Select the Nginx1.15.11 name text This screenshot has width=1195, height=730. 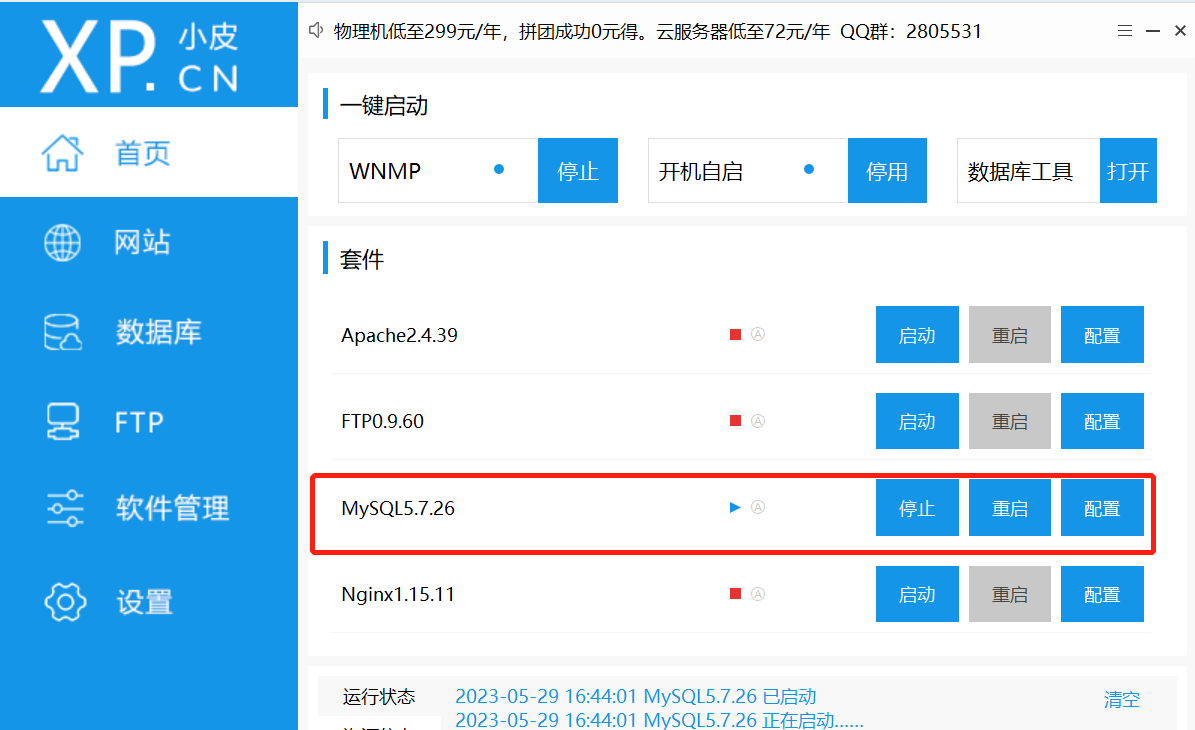398,594
